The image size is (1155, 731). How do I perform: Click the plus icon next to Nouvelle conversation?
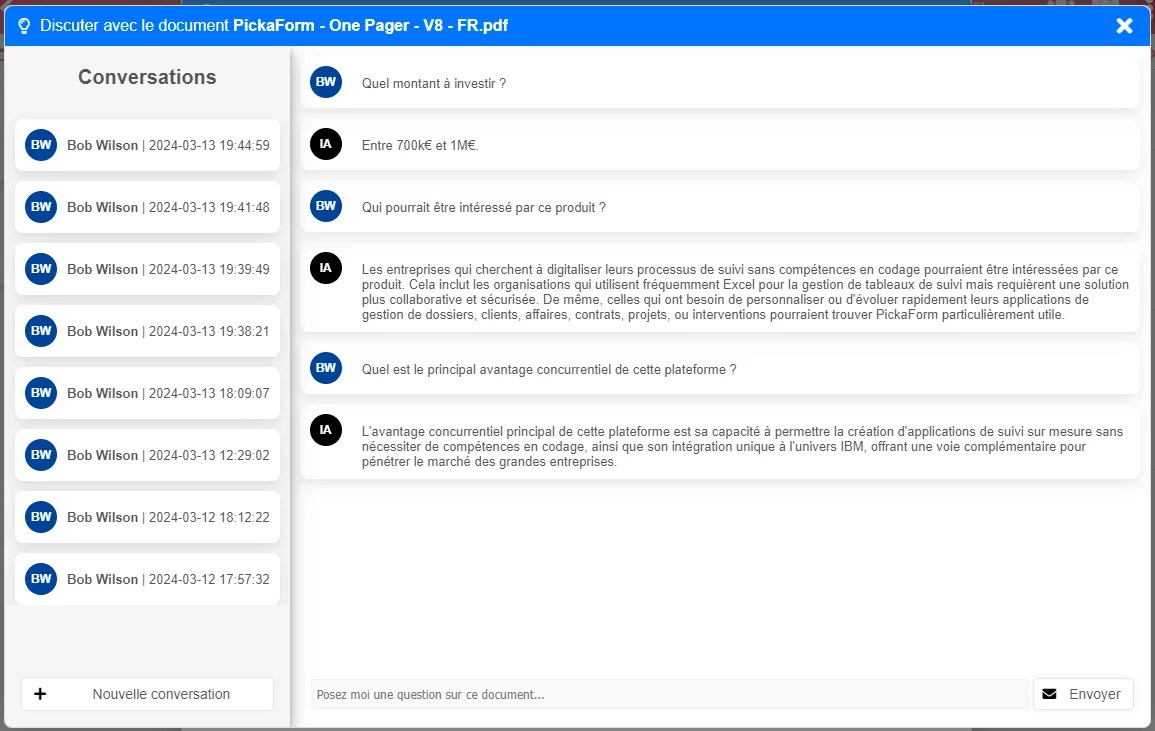(40, 693)
